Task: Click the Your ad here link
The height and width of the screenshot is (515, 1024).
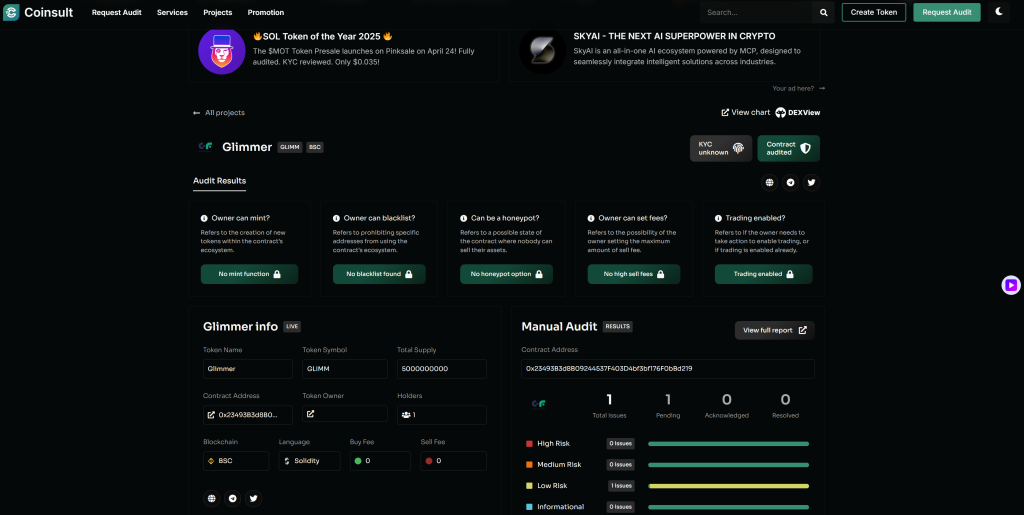Action: tap(799, 88)
